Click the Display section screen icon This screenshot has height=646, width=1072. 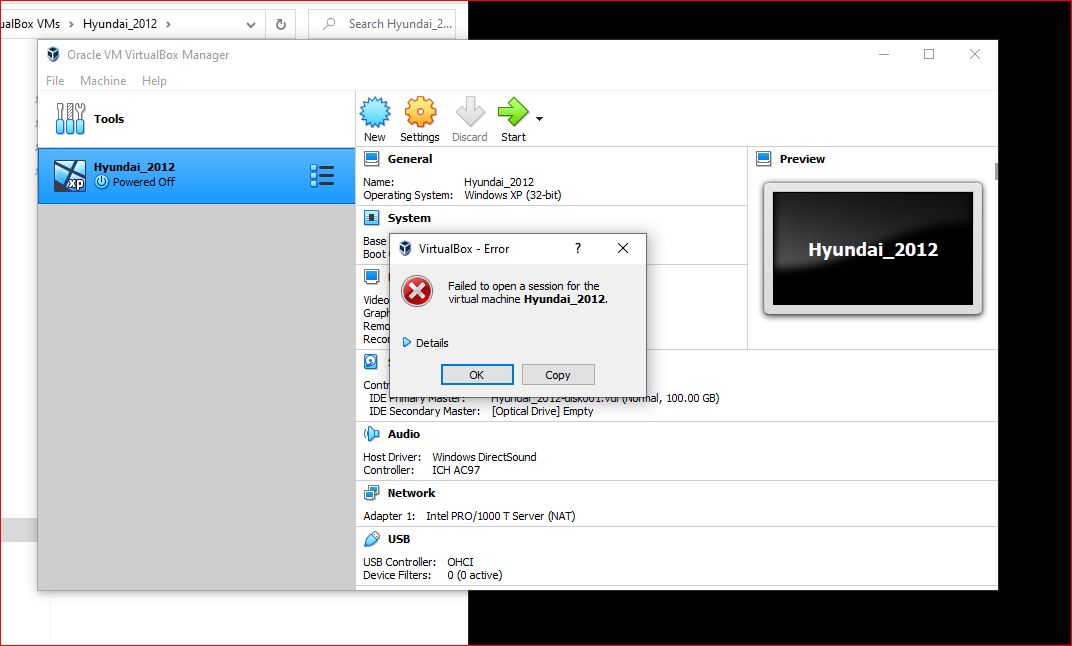[371, 277]
